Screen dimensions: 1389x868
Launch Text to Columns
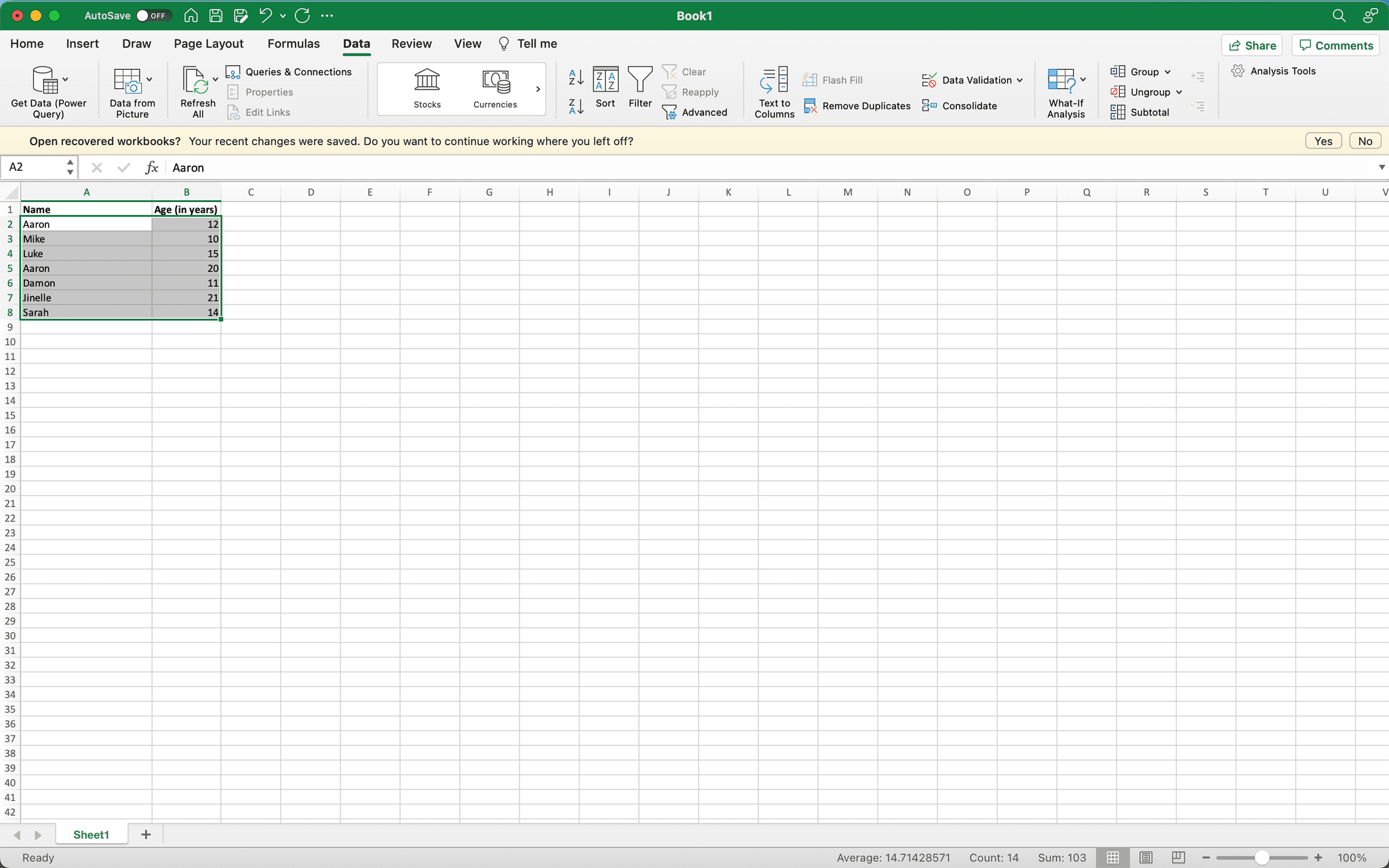click(x=773, y=92)
